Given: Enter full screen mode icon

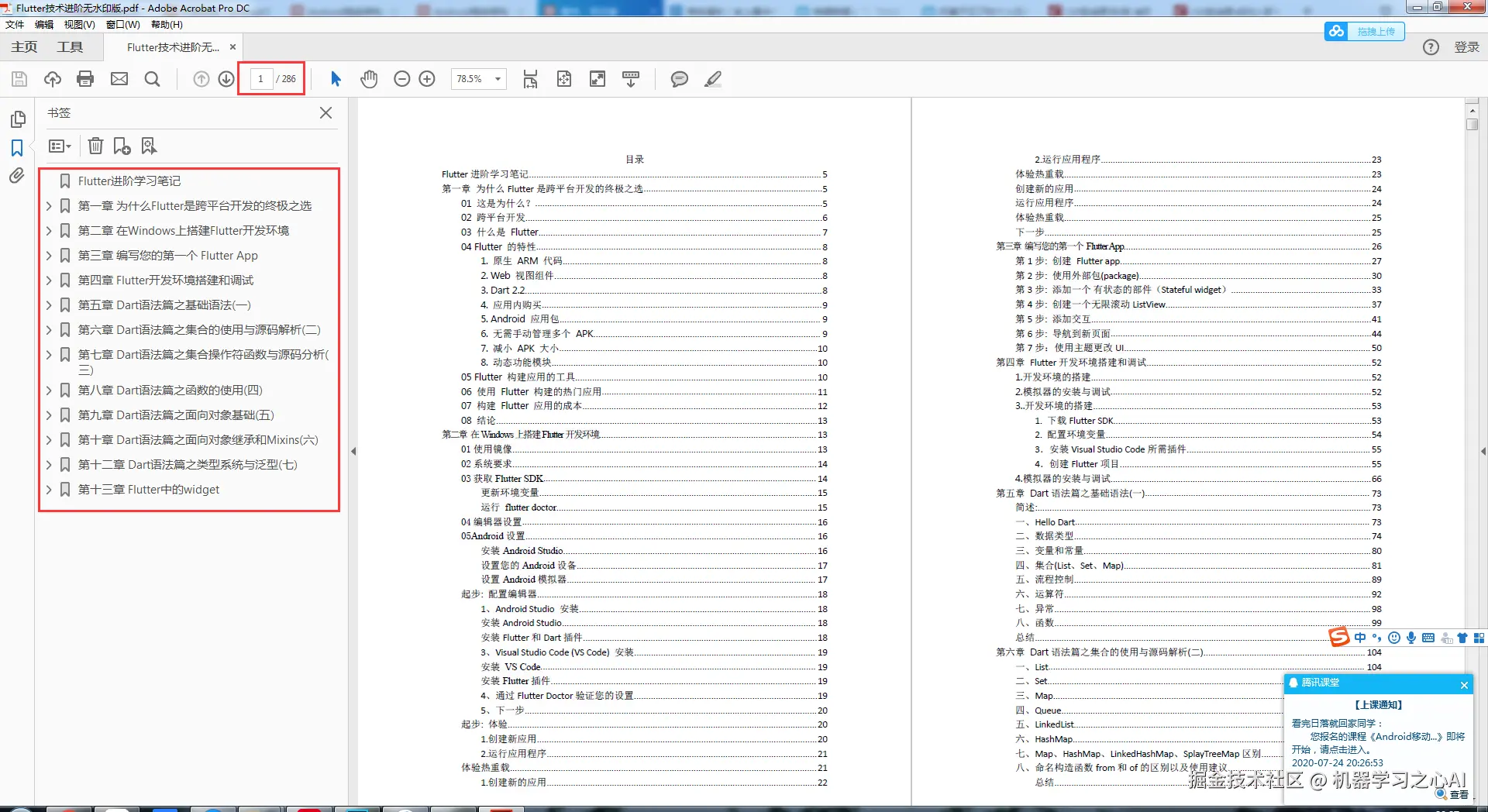Looking at the screenshot, I should (598, 79).
